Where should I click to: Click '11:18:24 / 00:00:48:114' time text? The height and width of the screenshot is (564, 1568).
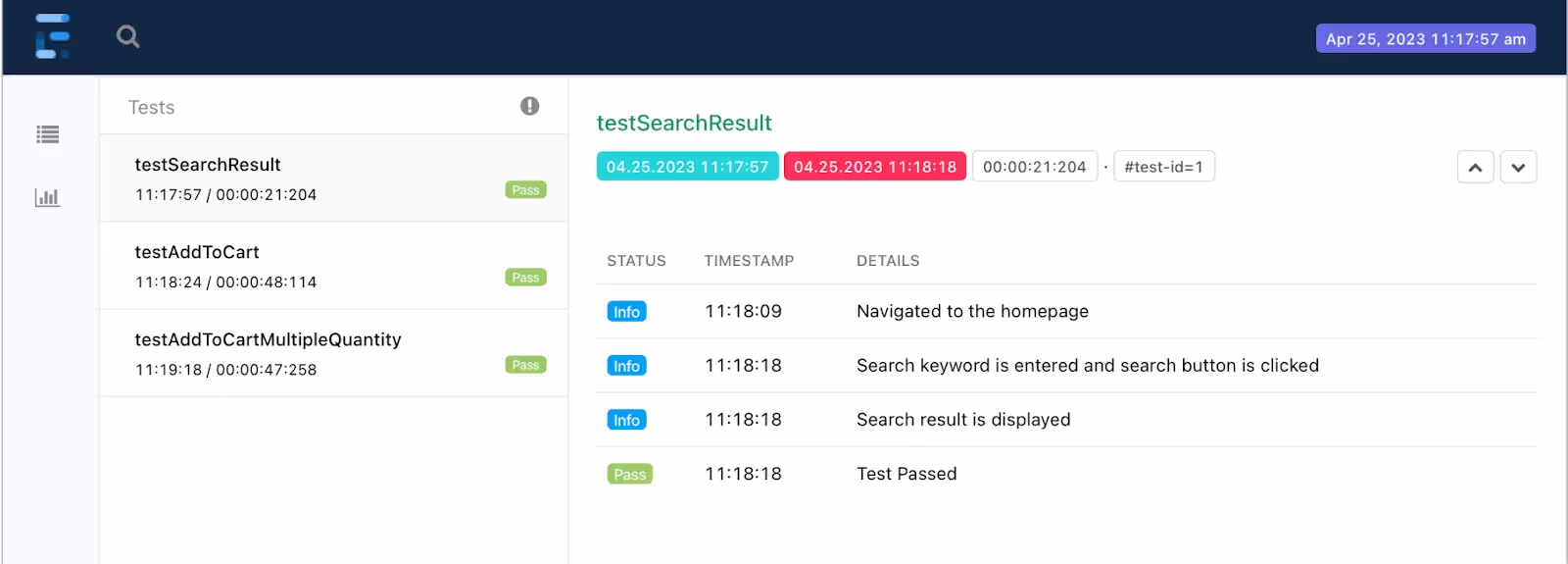click(x=225, y=282)
